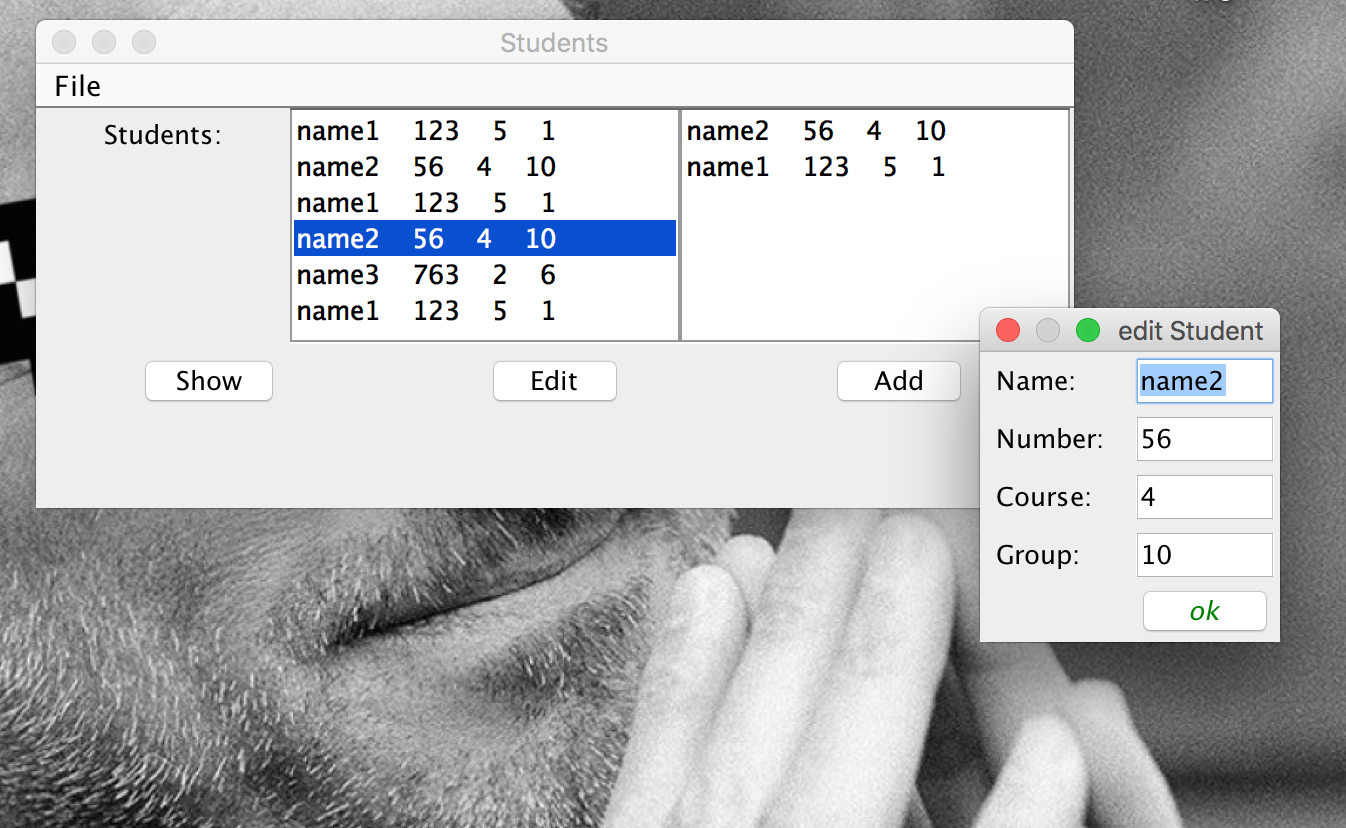The height and width of the screenshot is (828, 1346).
Task: Maximize the edit Student dialog with green button
Action: click(1087, 330)
